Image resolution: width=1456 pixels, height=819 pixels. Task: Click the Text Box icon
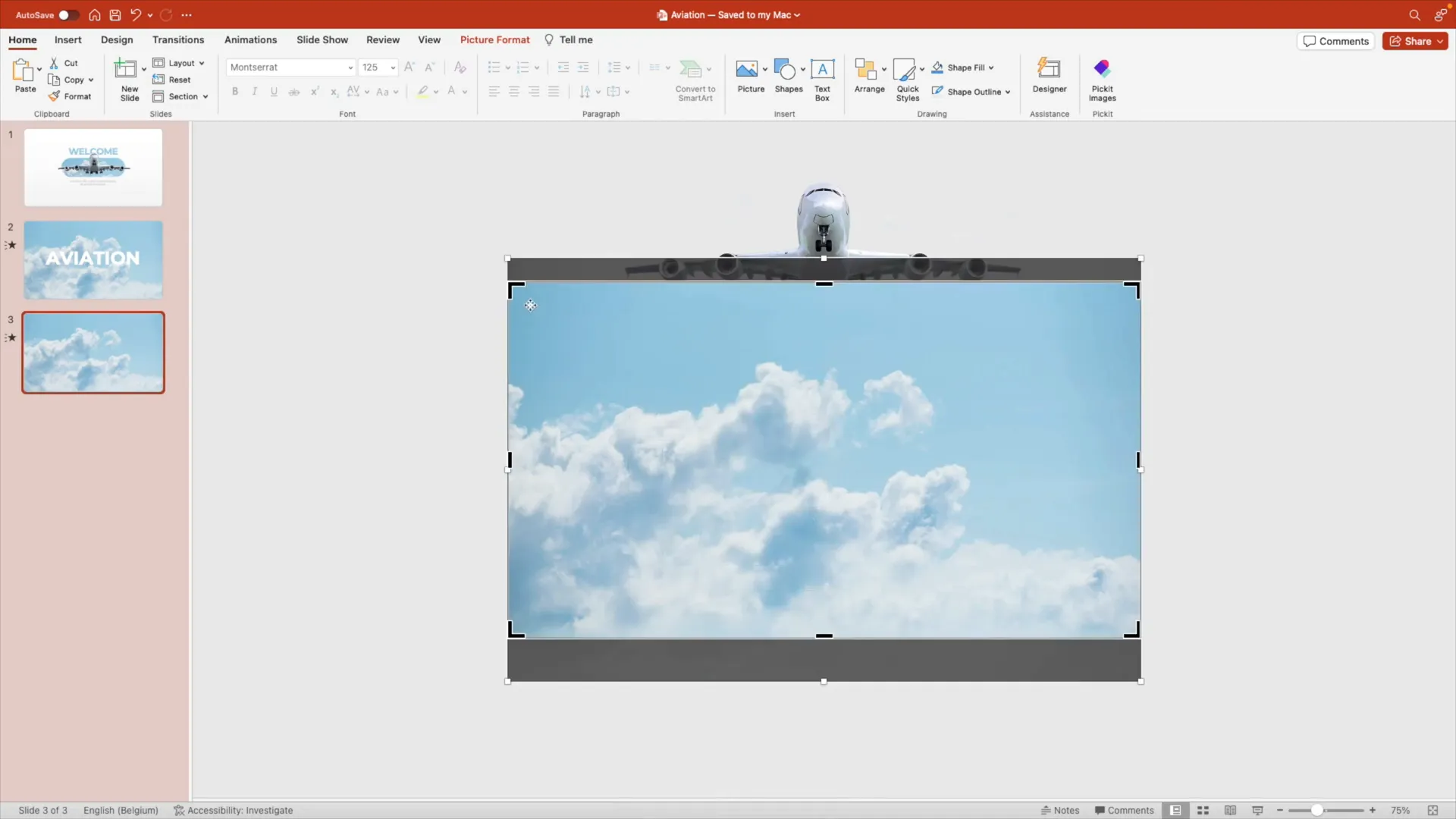coord(823,70)
